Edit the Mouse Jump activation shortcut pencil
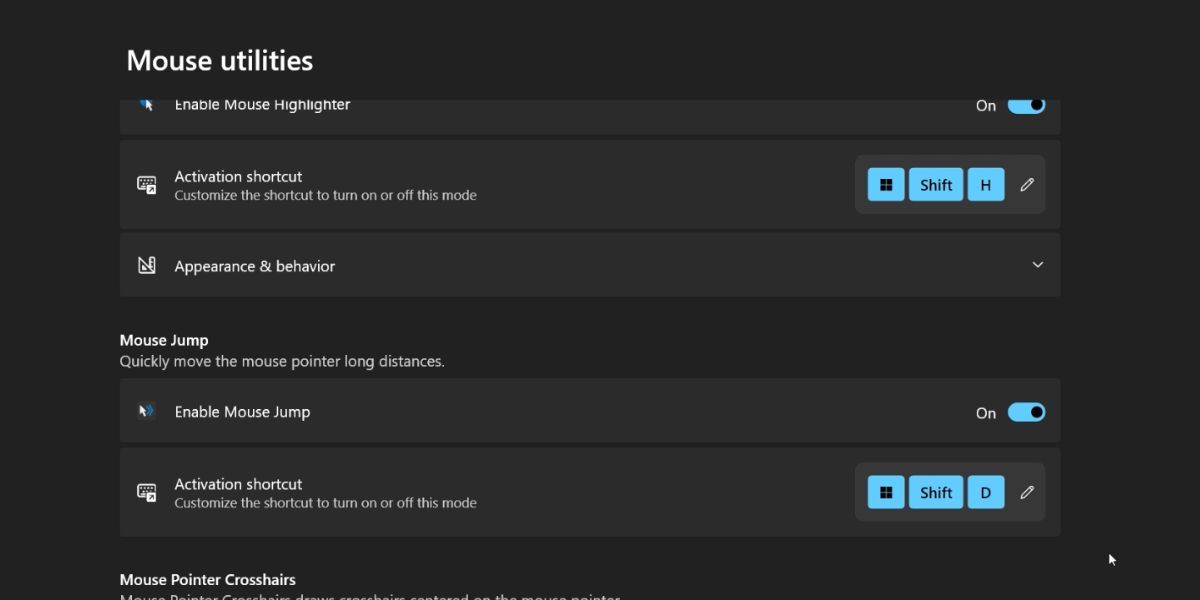Image resolution: width=1200 pixels, height=600 pixels. point(1027,492)
